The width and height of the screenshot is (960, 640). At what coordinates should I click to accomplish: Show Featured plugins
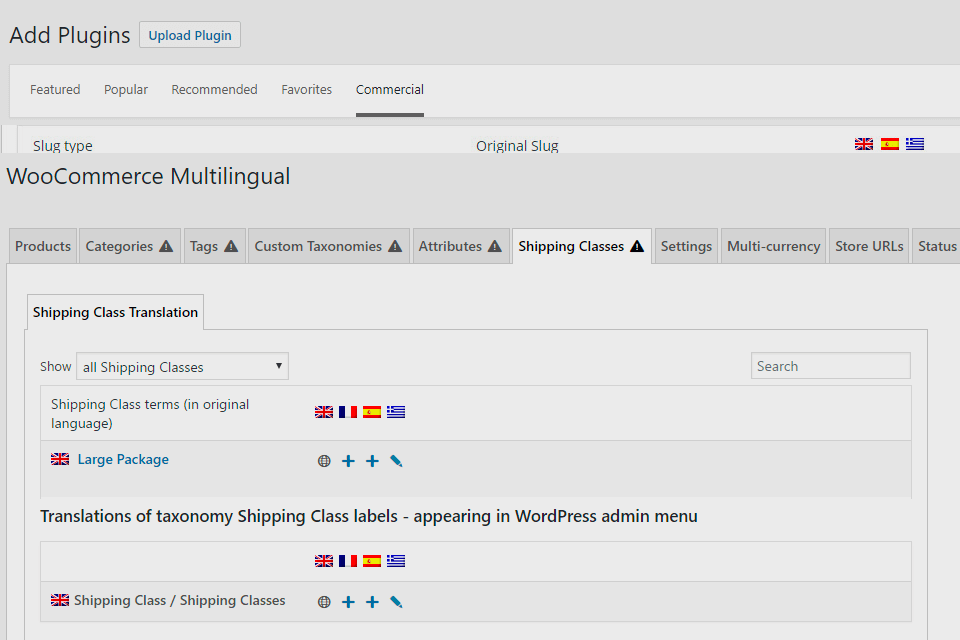(55, 89)
